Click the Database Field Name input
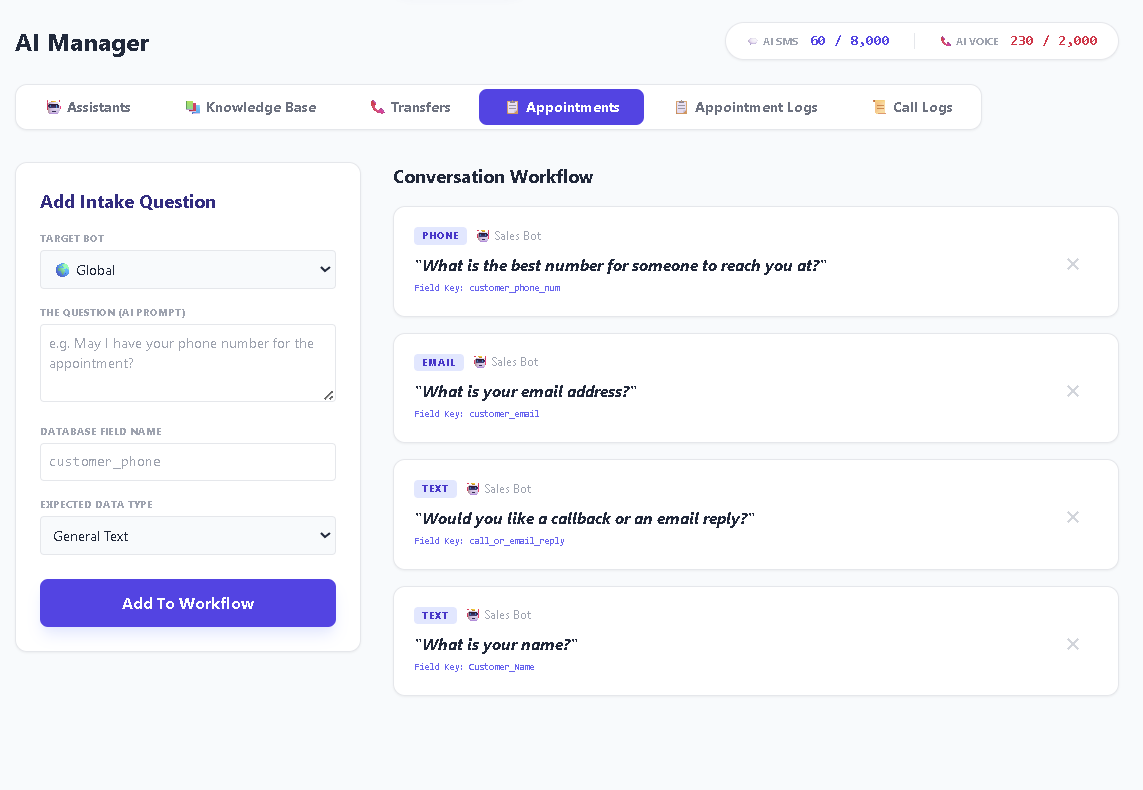Image resolution: width=1143 pixels, height=790 pixels. pyautogui.click(x=188, y=462)
